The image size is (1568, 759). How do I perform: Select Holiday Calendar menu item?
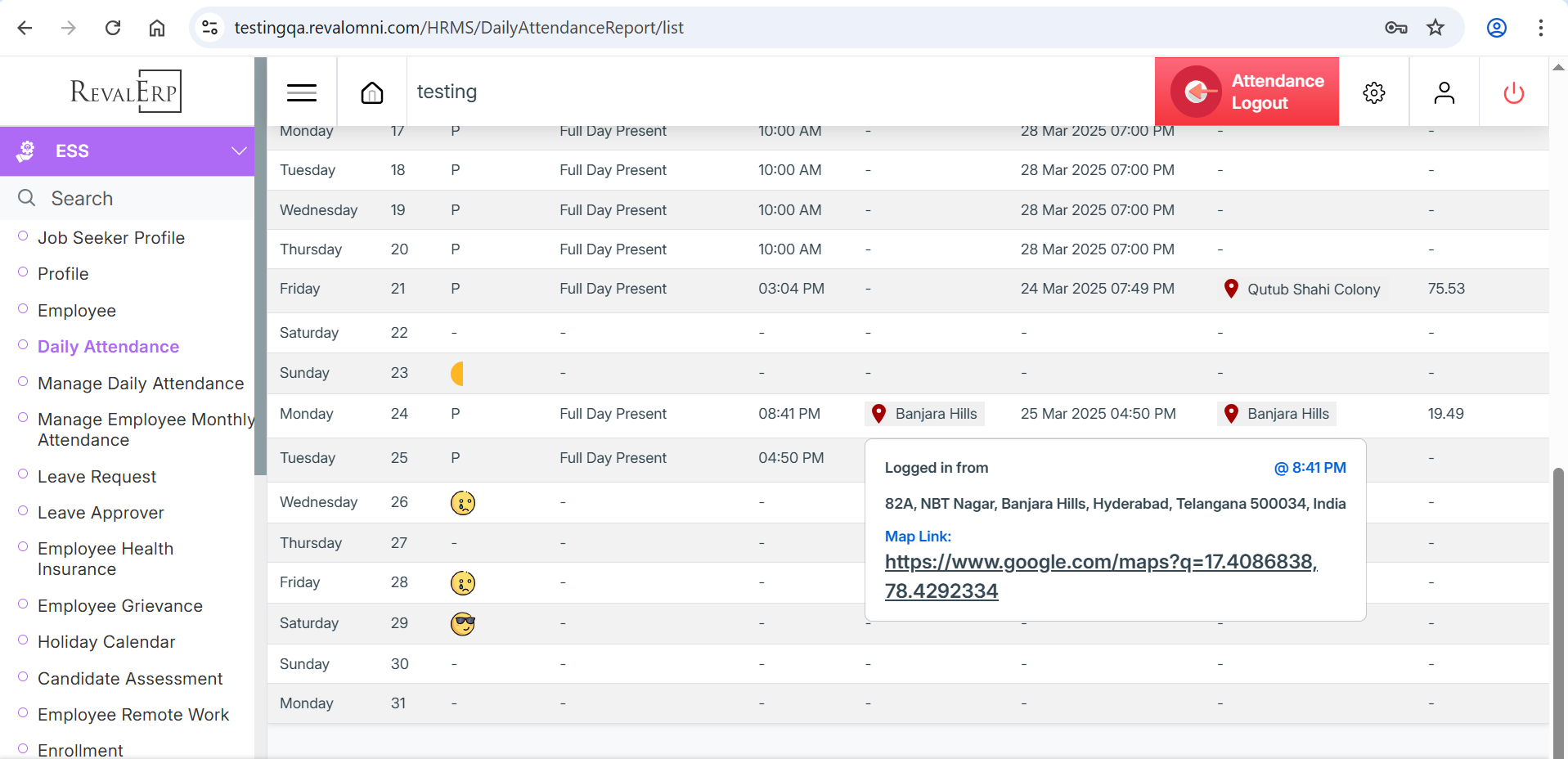106,642
